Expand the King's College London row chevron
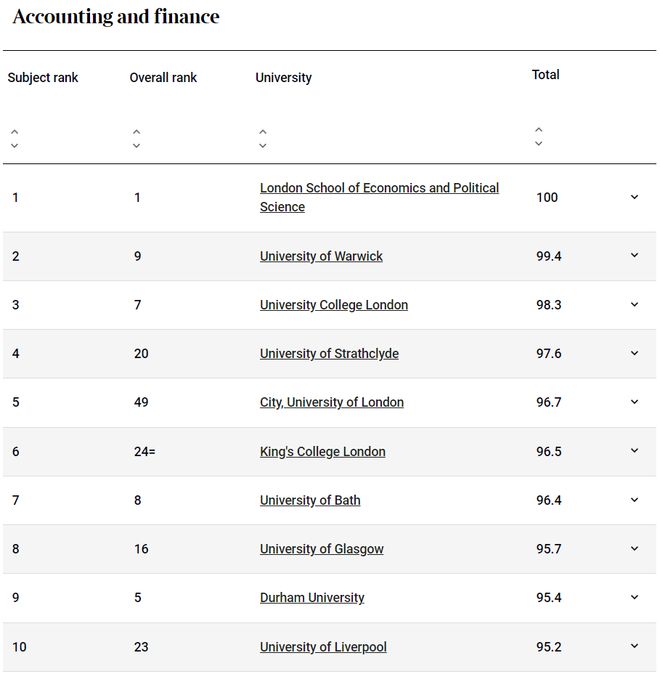The height and width of the screenshot is (682, 660). click(634, 451)
